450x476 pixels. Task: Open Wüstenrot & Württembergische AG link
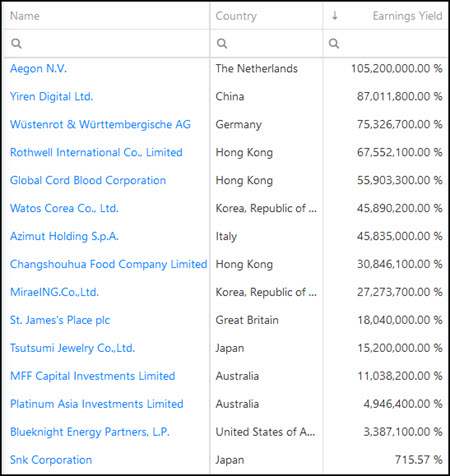(100, 124)
